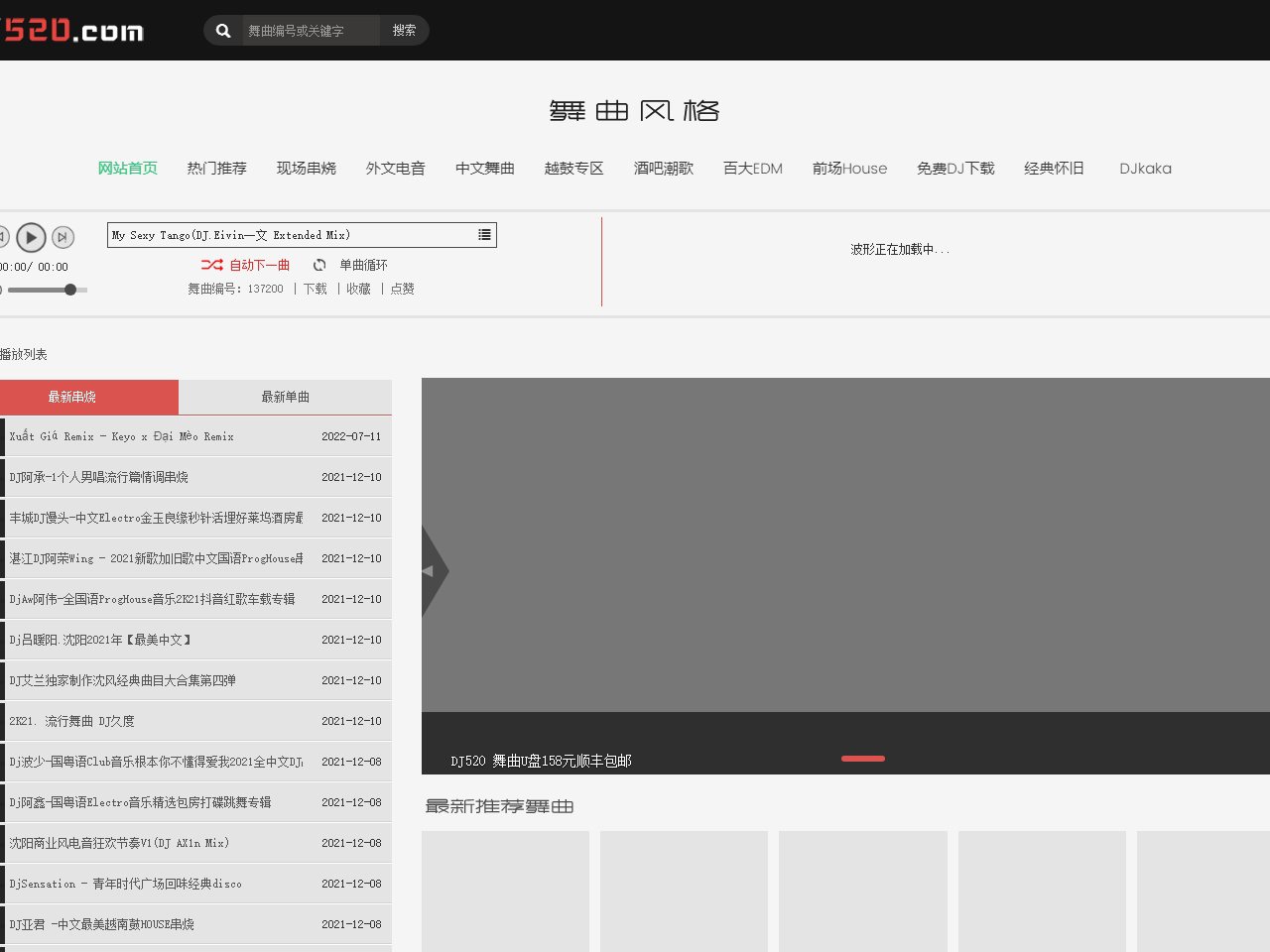The image size is (1270, 952).
Task: Click the search keyword input field
Action: 310,31
